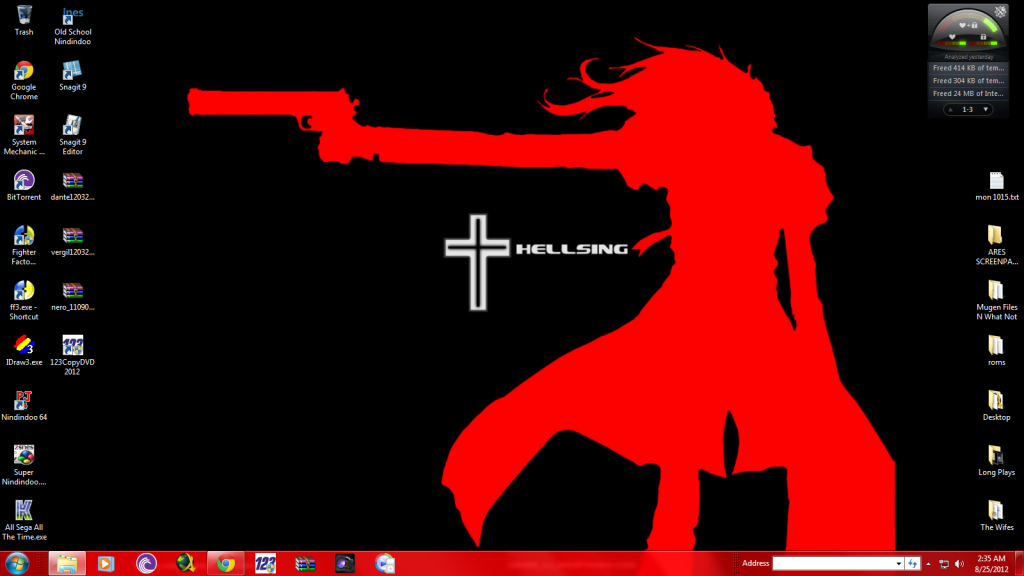1024x576 pixels.
Task: Open Windows Explorer from the taskbar
Action: tap(67, 563)
